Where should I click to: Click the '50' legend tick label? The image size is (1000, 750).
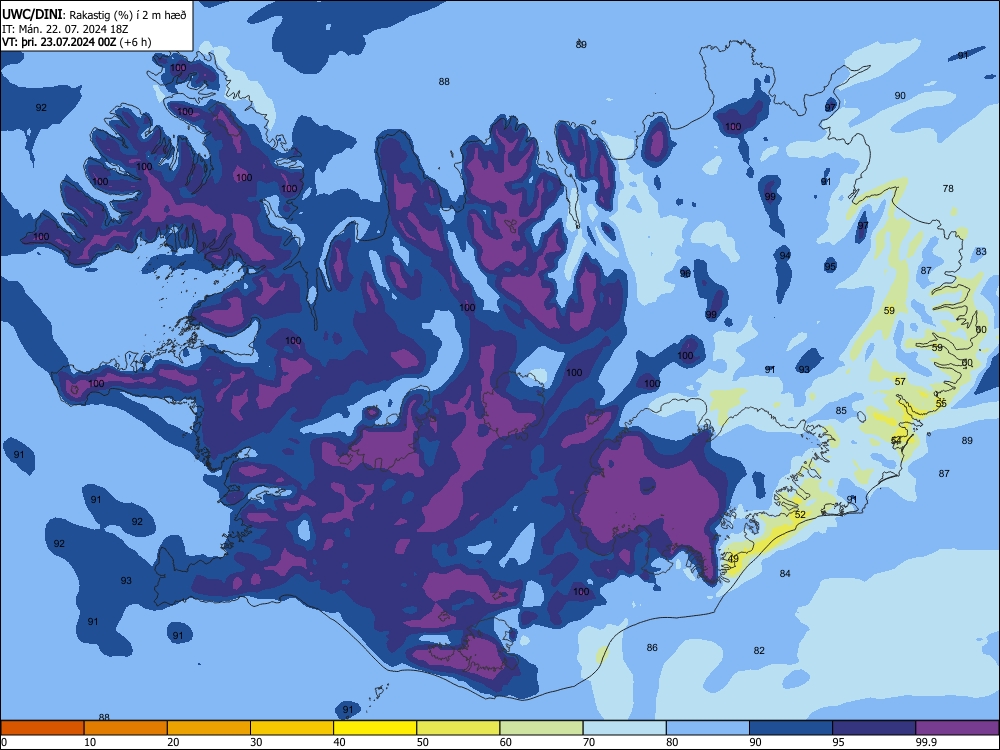pos(422,742)
